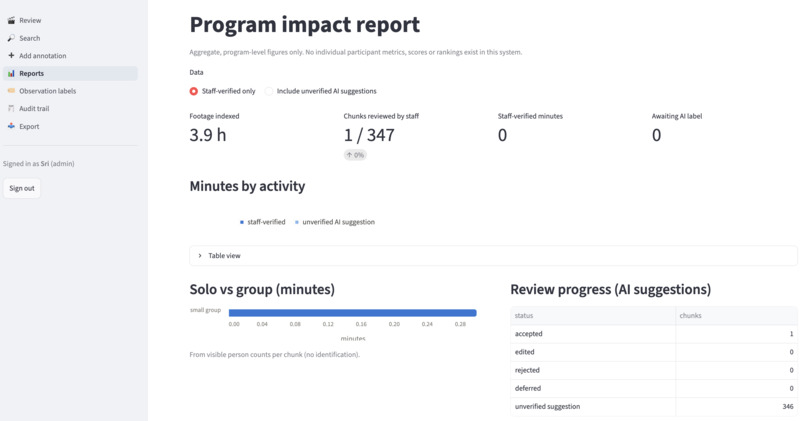
Task: Click the Awaiting AI label metric title
Action: (x=676, y=116)
